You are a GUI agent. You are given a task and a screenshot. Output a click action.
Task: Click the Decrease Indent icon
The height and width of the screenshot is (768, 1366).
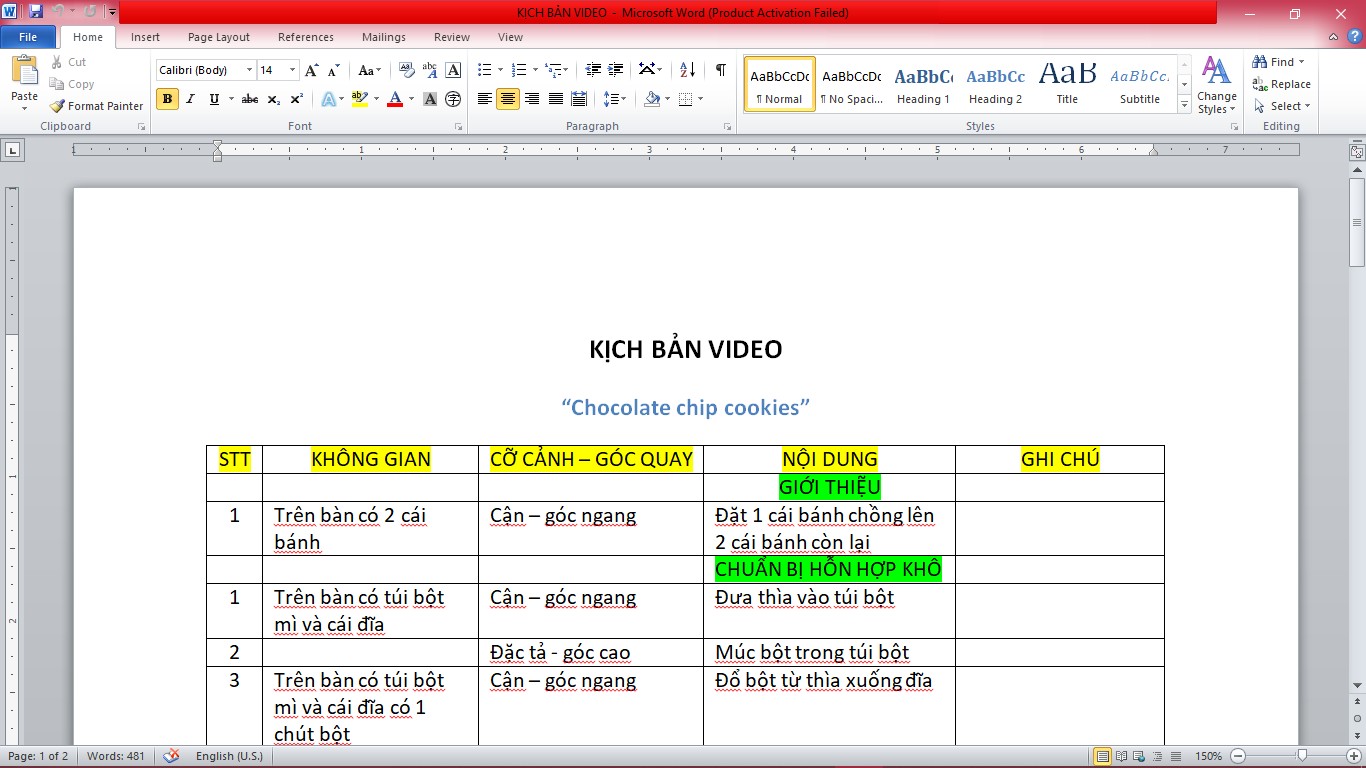tap(593, 70)
